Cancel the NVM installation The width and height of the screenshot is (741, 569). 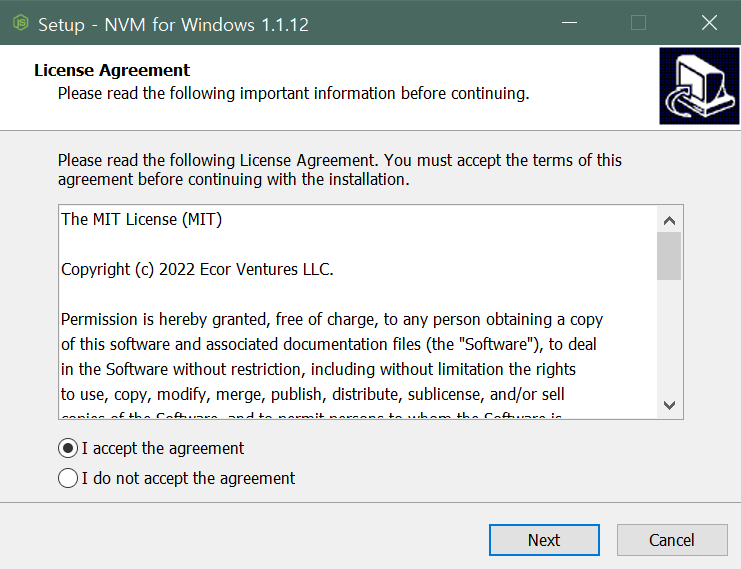(x=671, y=540)
